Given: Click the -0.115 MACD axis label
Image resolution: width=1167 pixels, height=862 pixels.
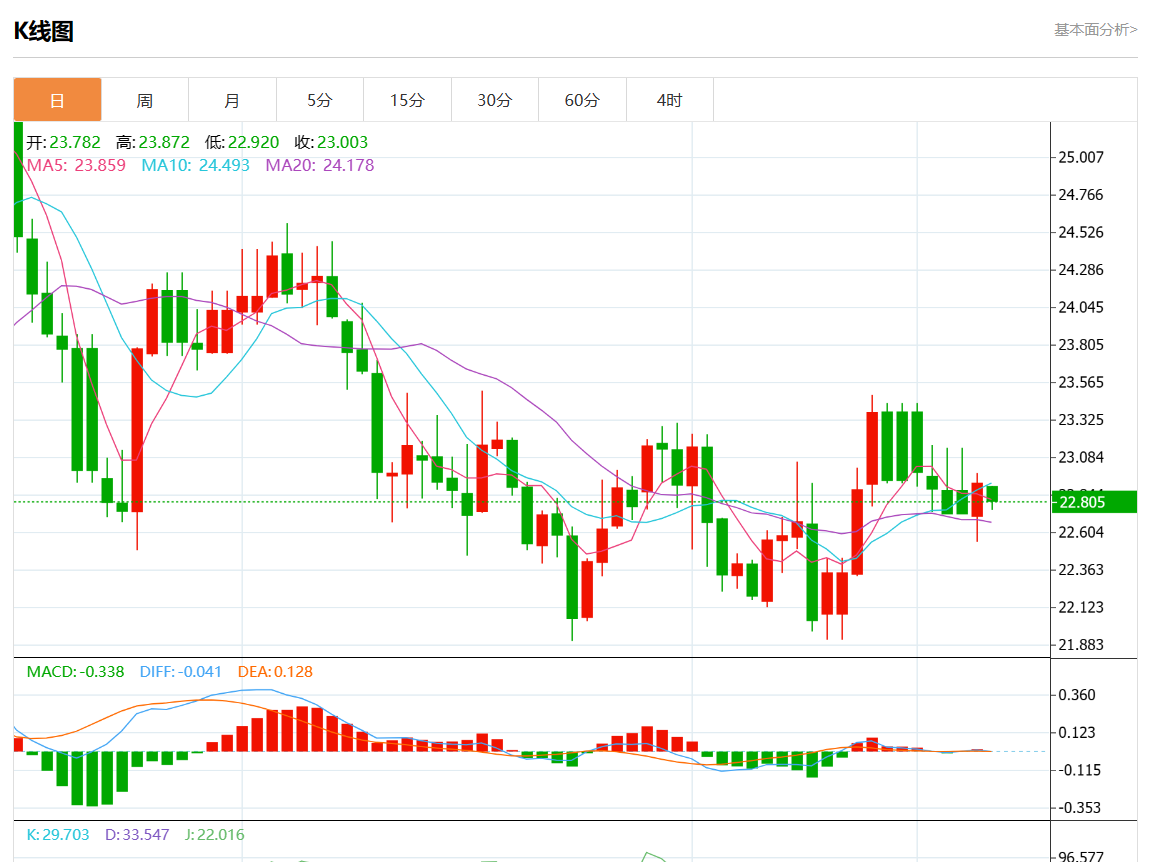Looking at the screenshot, I should (x=1077, y=770).
